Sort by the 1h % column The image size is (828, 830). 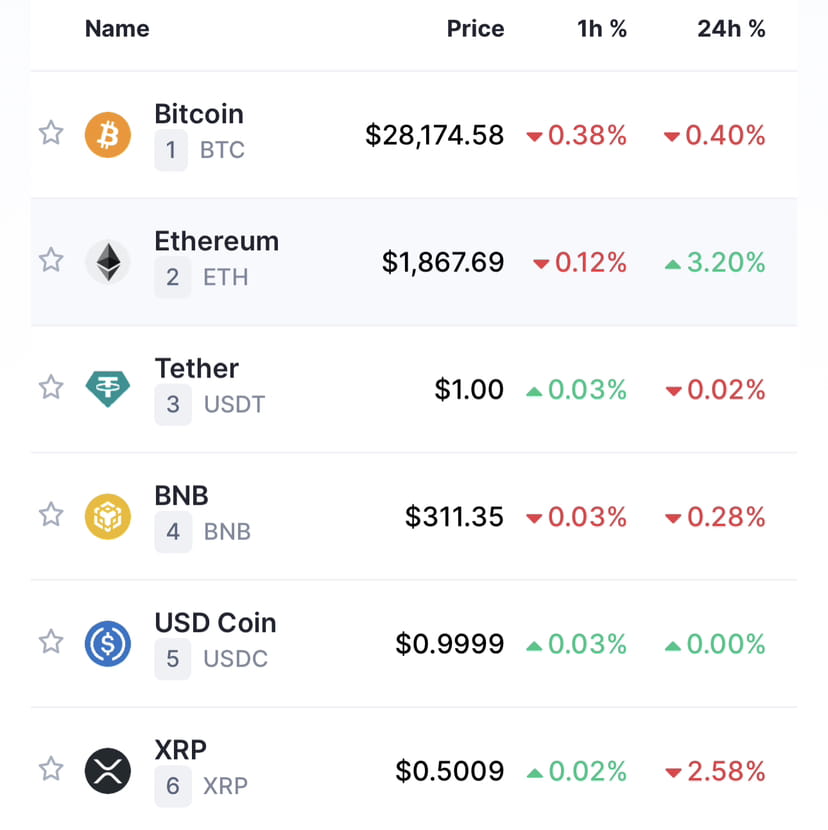click(602, 29)
